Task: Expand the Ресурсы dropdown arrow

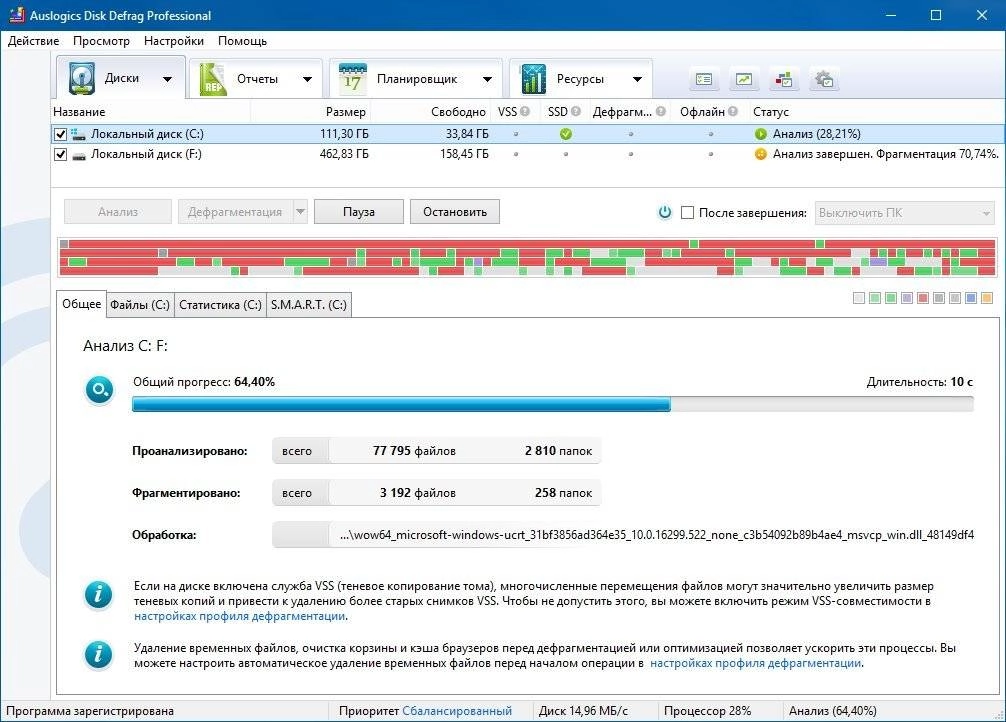Action: [637, 80]
